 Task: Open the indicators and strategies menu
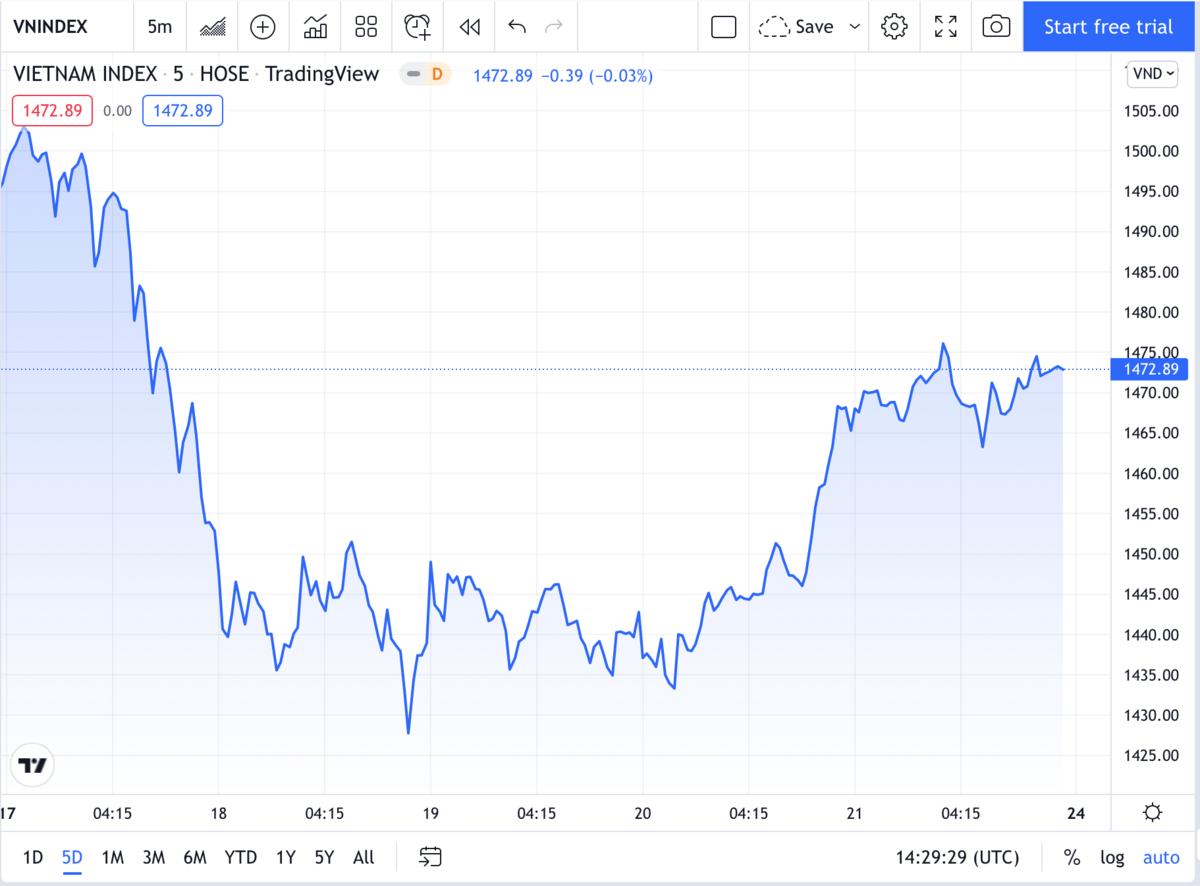(316, 27)
